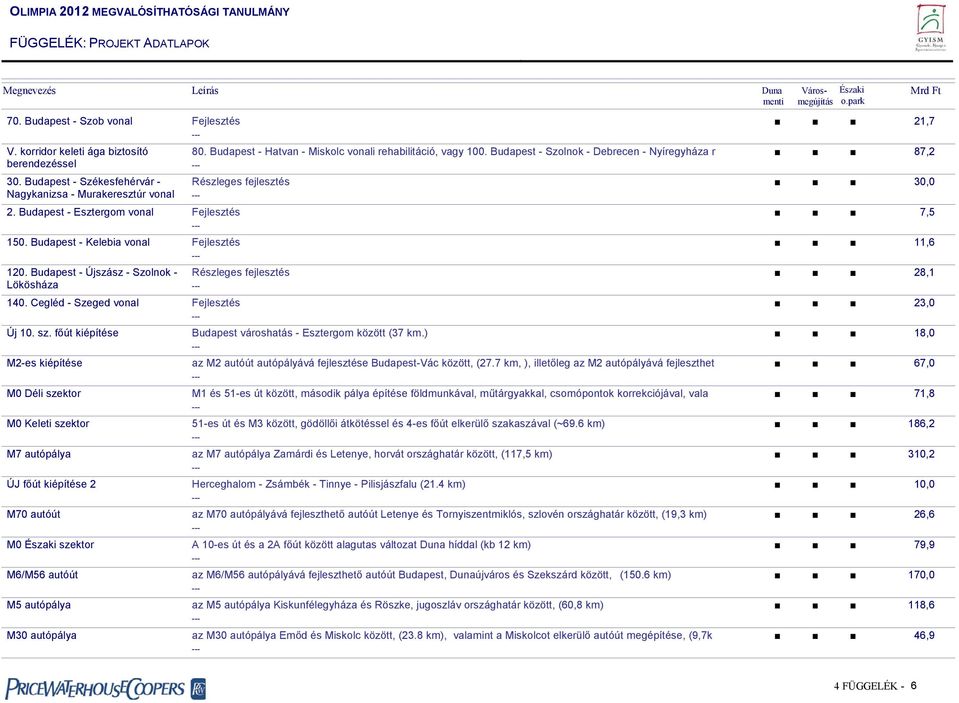Click description Budapest városhatás - Esztergom között
Screen dimensions: 959x703
(x=309, y=333)
